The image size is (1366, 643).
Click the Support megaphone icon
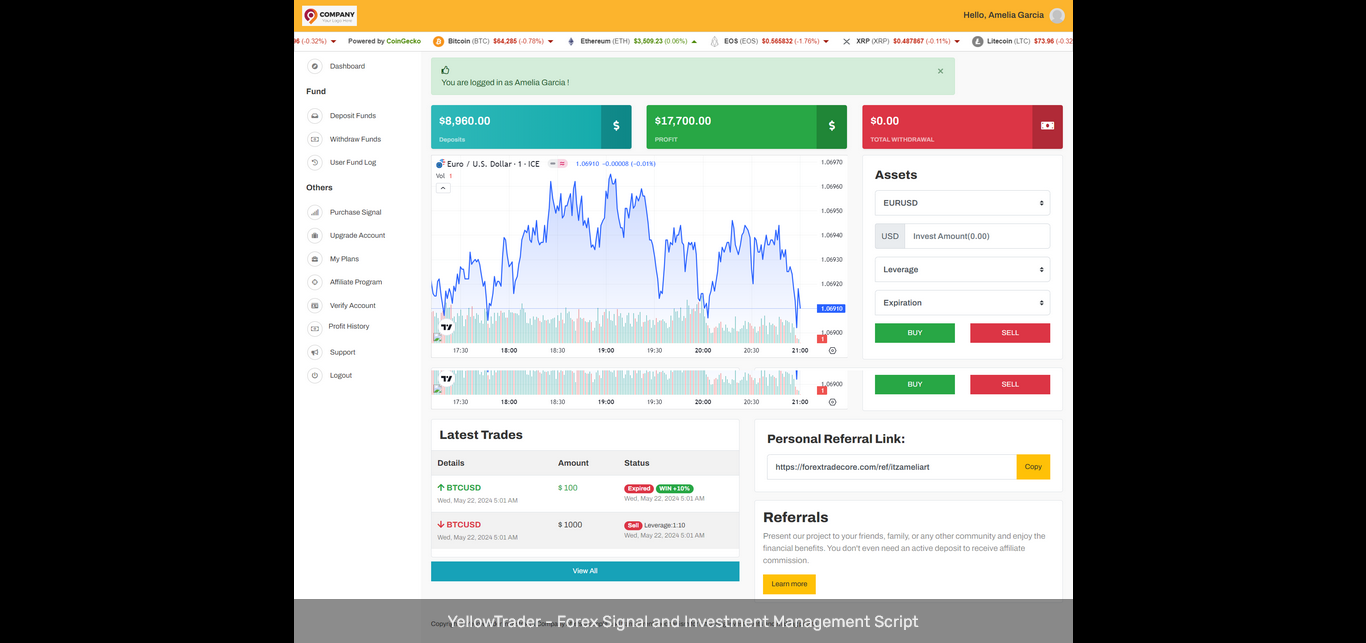pyautogui.click(x=315, y=352)
